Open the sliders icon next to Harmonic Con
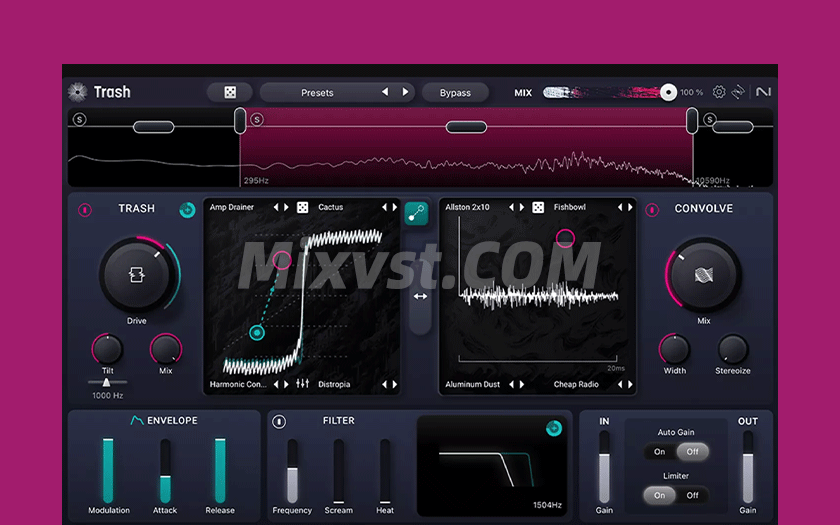Viewport: 840px width, 525px height. pos(302,384)
